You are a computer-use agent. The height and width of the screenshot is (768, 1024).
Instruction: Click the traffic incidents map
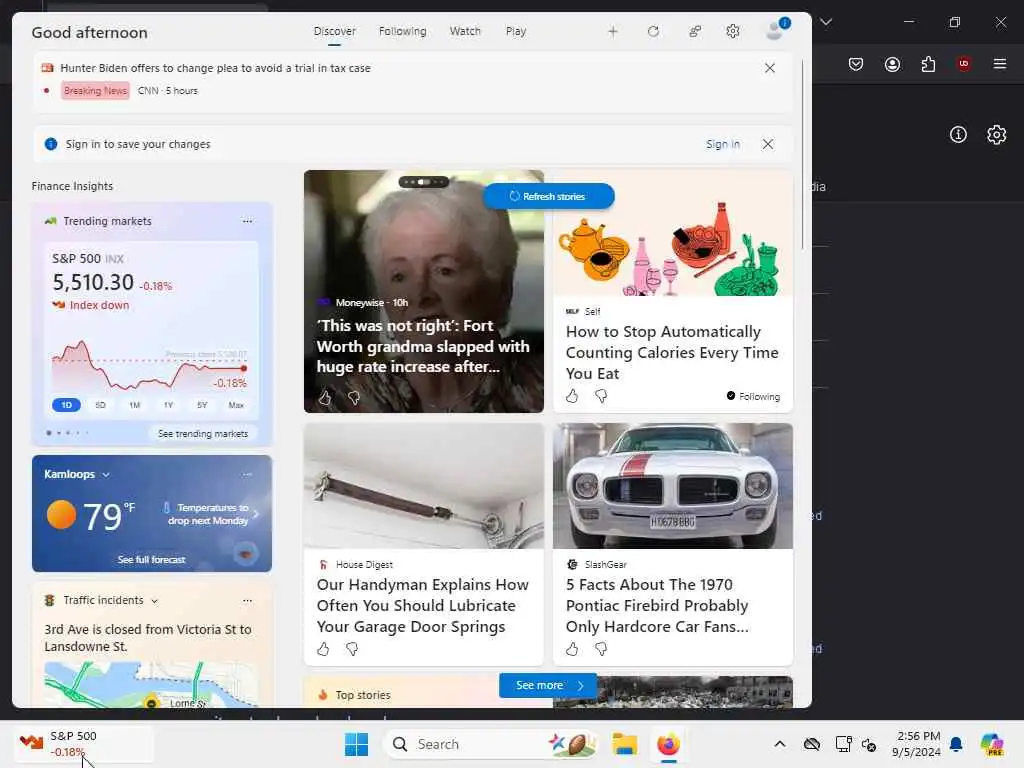pyautogui.click(x=152, y=684)
